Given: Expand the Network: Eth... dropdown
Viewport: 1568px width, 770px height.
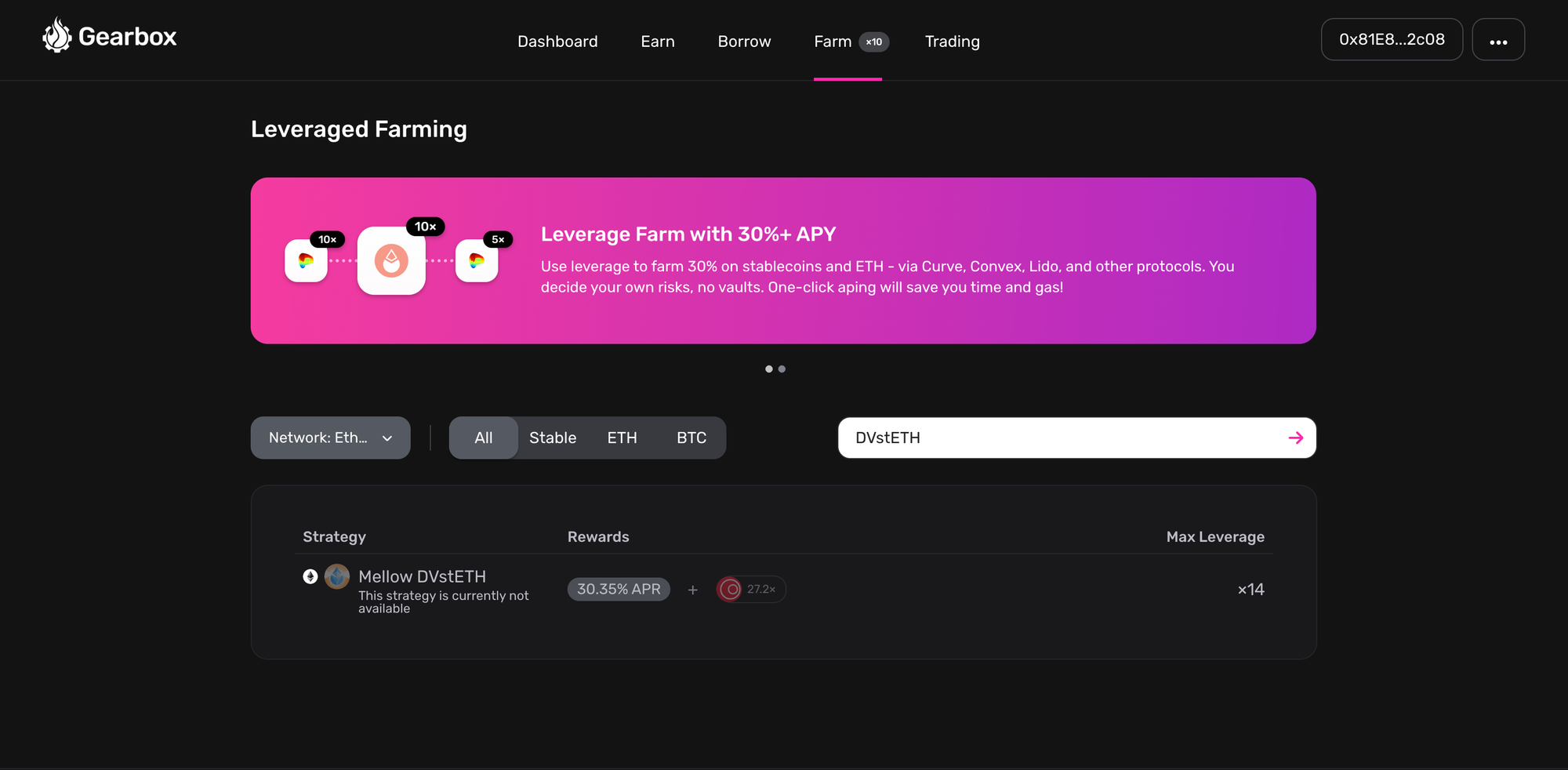Looking at the screenshot, I should pyautogui.click(x=330, y=438).
